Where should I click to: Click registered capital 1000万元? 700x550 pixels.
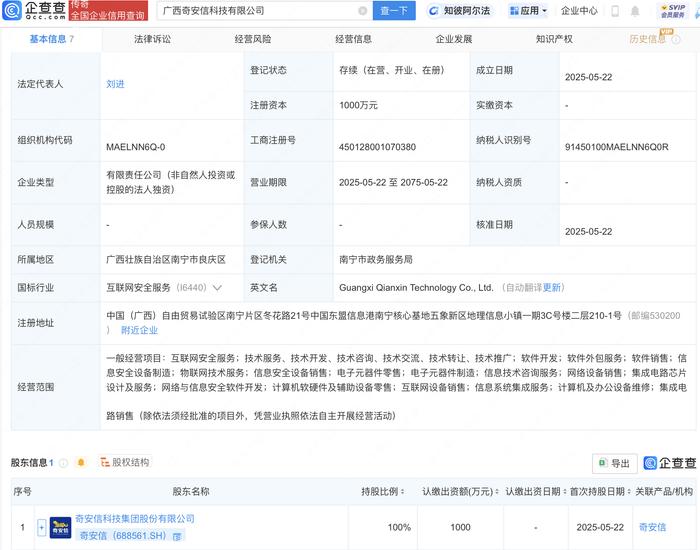(x=358, y=105)
